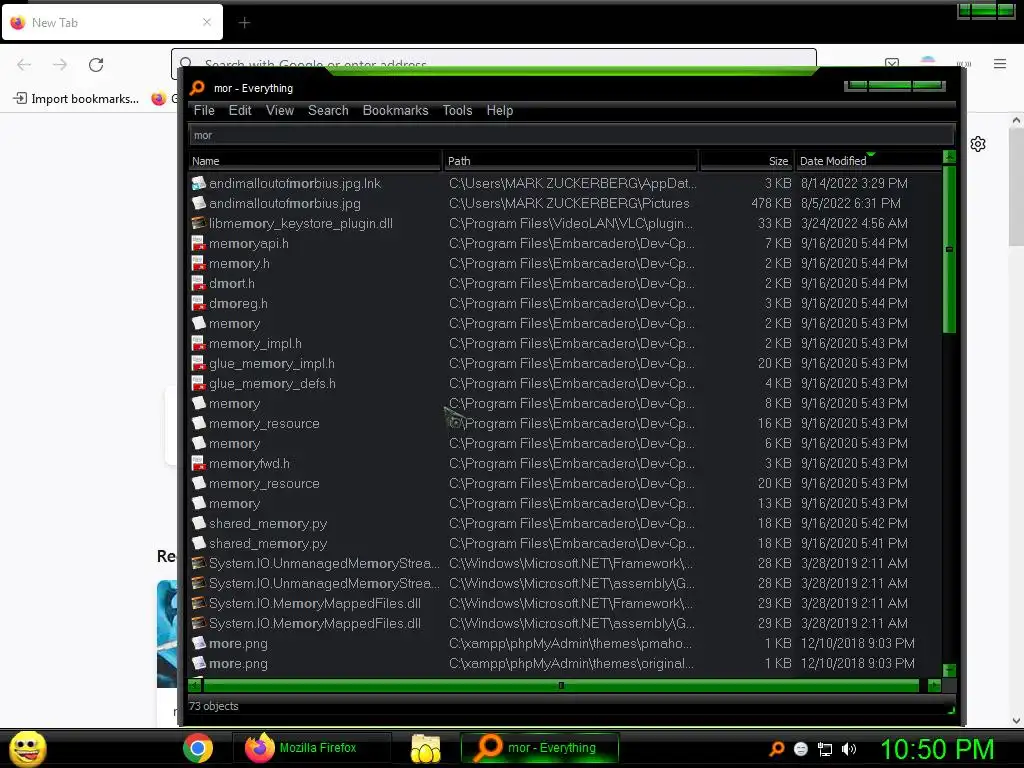Click the icon beside glue_memory_impl.h
Screen dimensions: 1024x768
pyautogui.click(x=199, y=363)
